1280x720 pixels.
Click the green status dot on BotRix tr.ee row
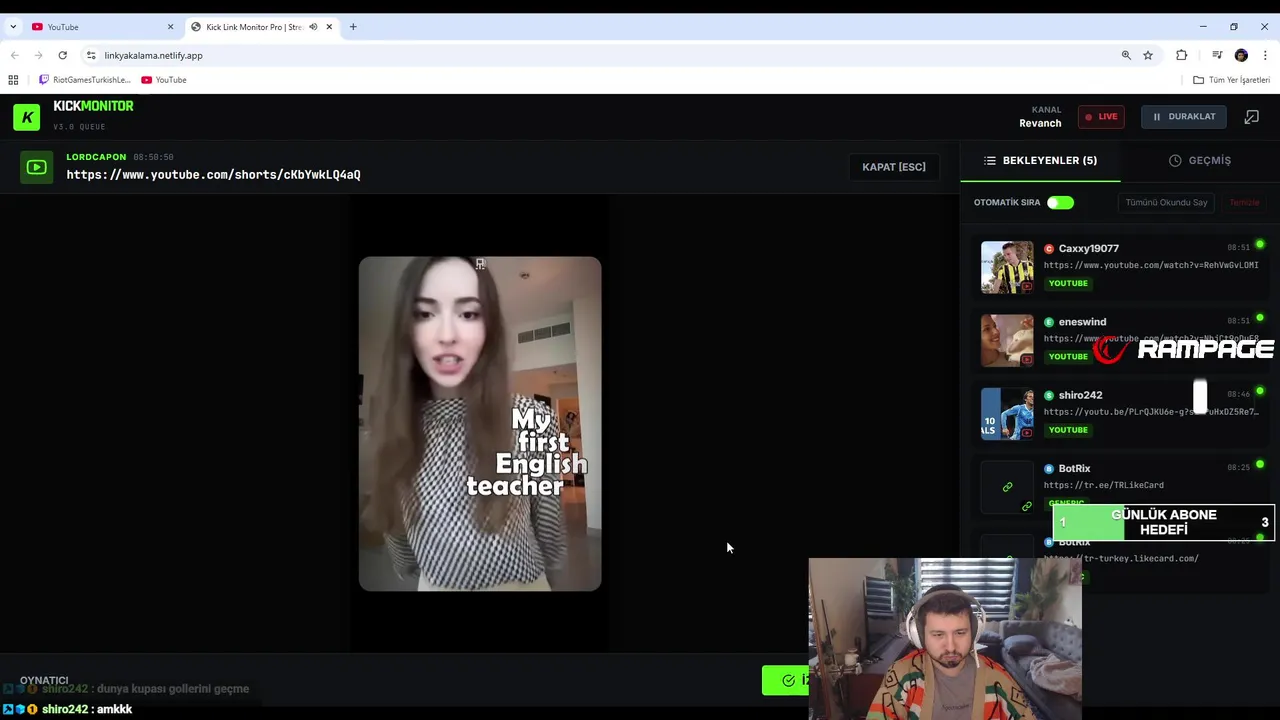click(1260, 464)
